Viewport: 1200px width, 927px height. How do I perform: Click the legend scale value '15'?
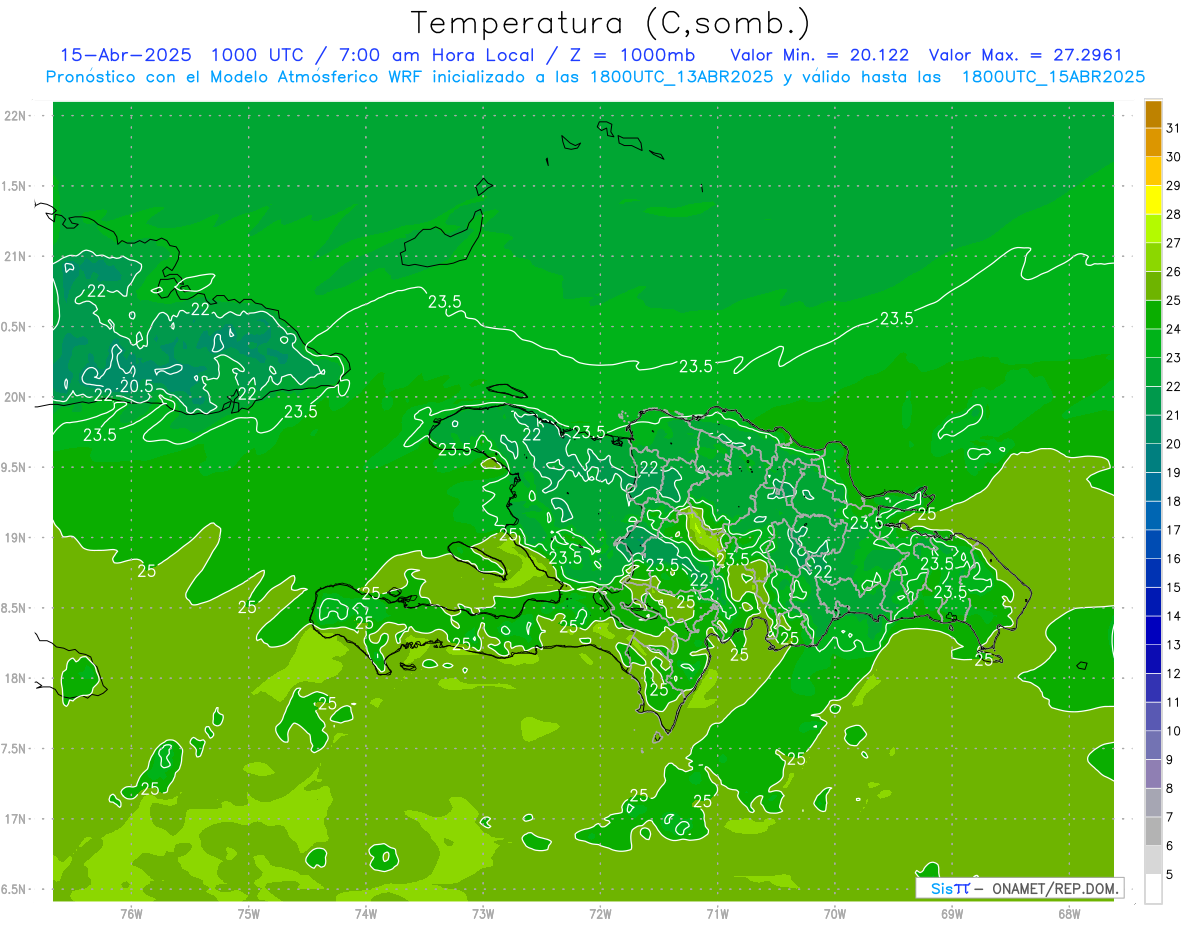[1174, 588]
